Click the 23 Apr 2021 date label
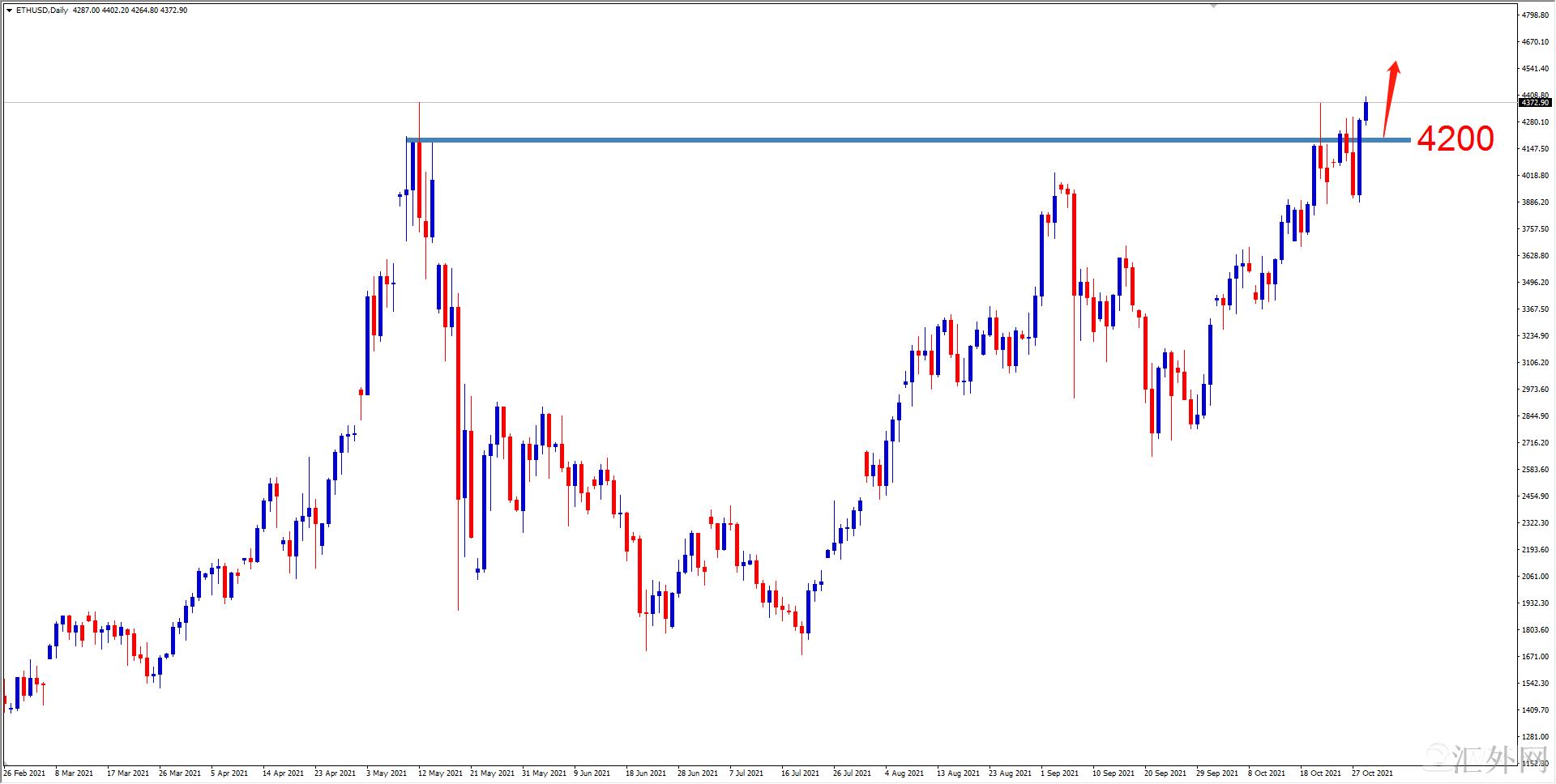This screenshot has width=1556, height=784. tap(335, 773)
